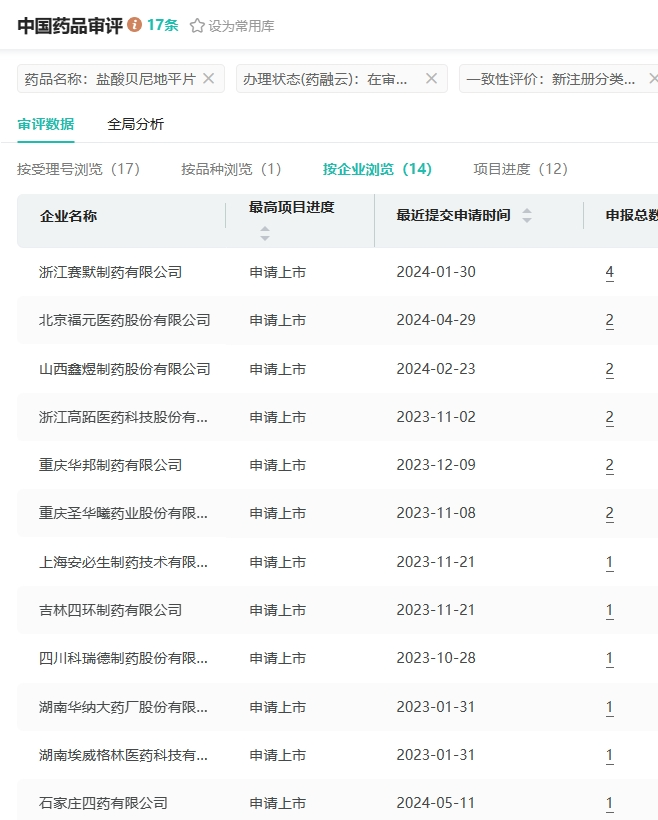Click company name 山西鑫煜制药股份有限公司
Screen dimensions: 658x820
click(125, 369)
